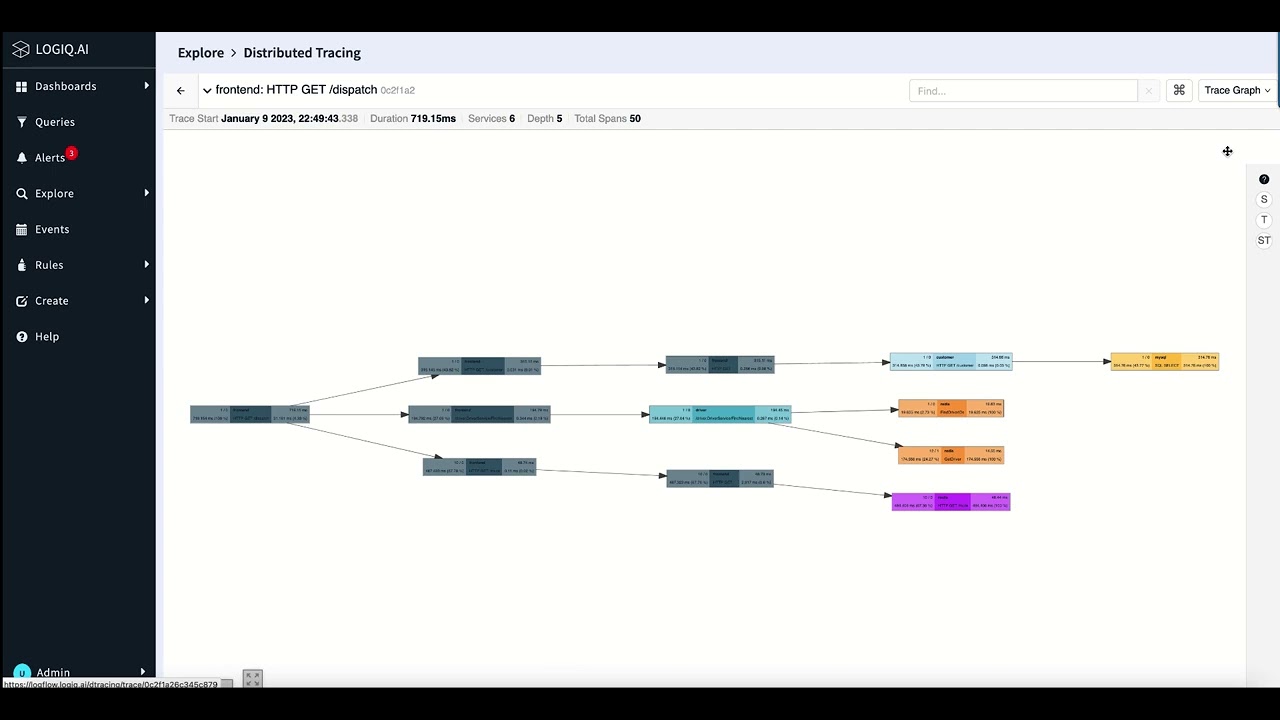This screenshot has width=1280, height=720.
Task: Select the teal driver FindNearest node
Action: pos(720,414)
